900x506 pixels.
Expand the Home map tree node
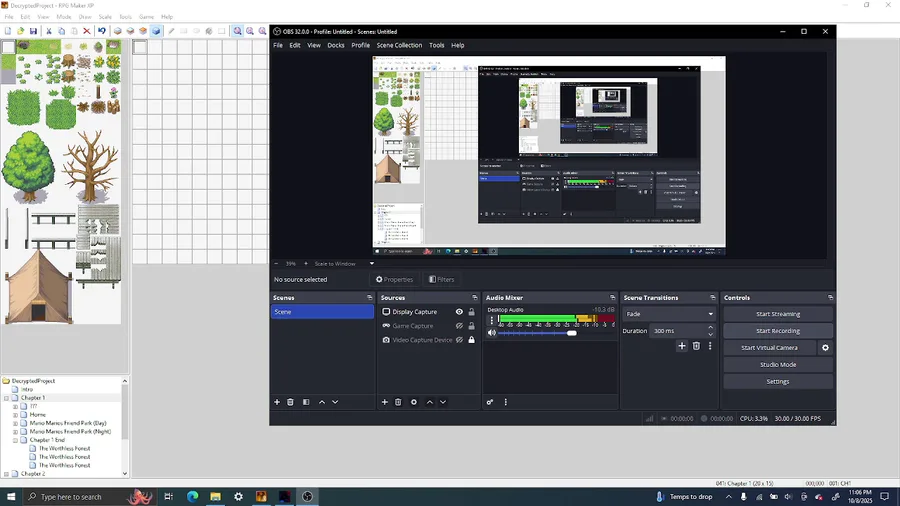click(x=15, y=414)
